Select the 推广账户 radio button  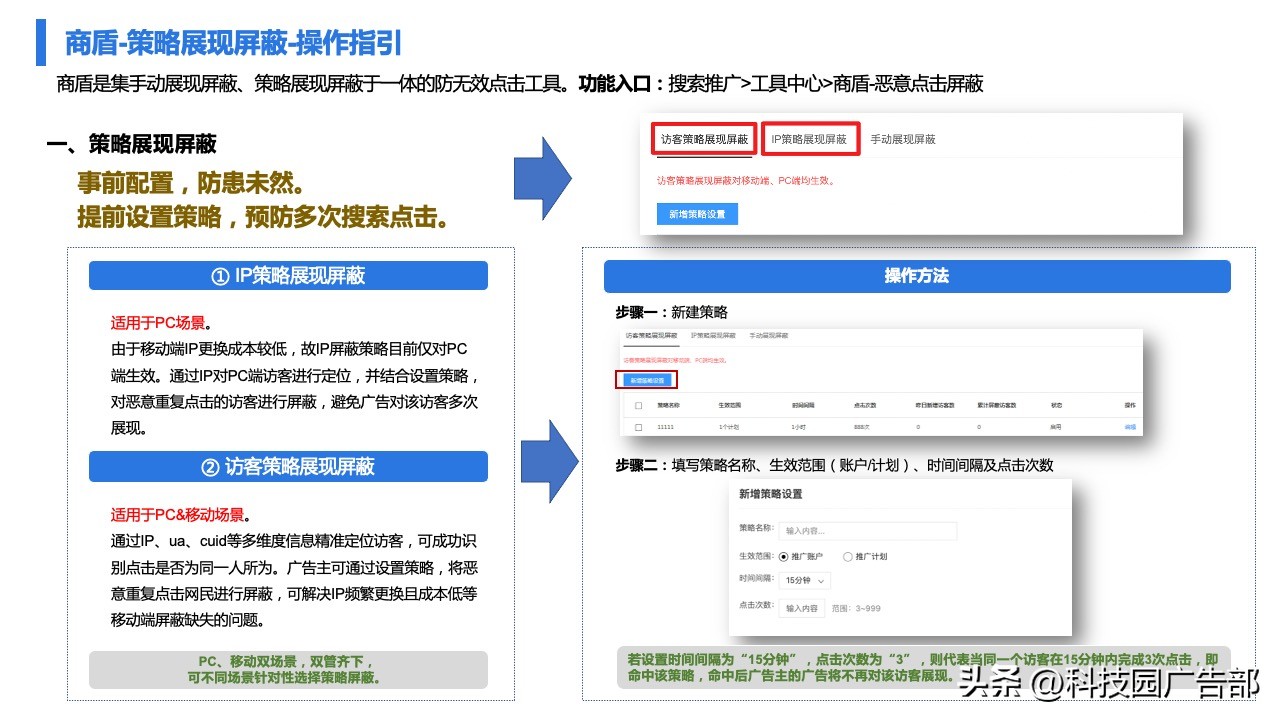[784, 557]
